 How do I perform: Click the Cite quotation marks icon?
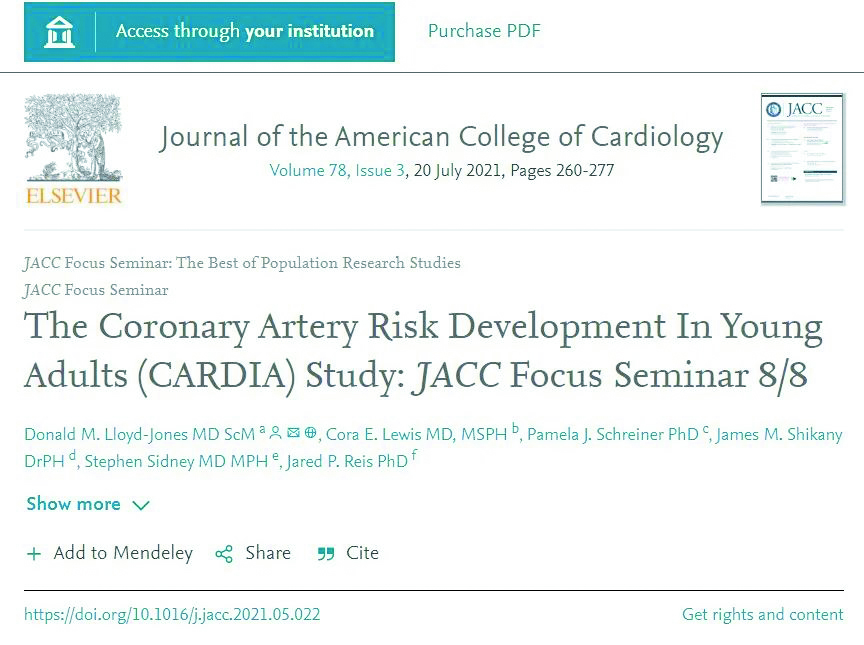point(326,554)
